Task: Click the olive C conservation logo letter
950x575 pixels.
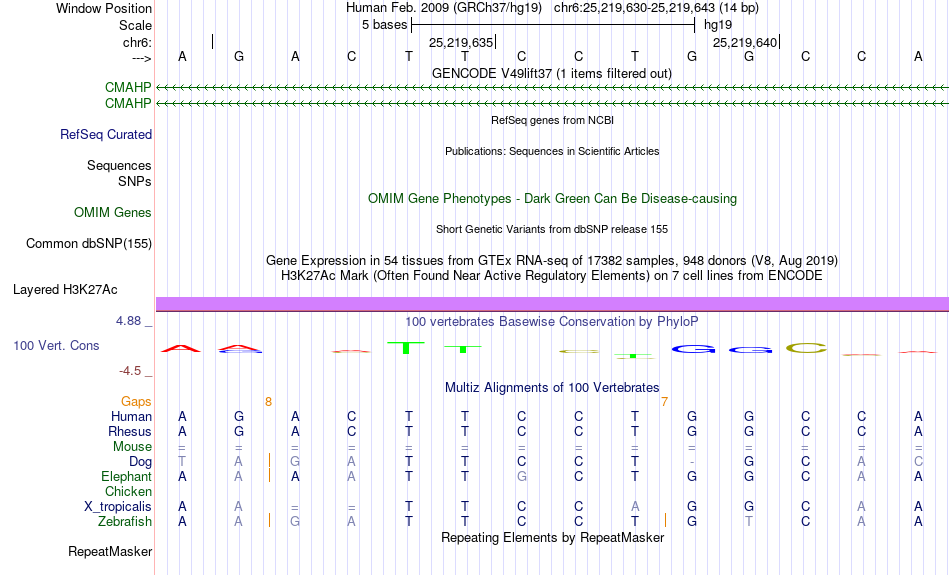Action: 806,348
